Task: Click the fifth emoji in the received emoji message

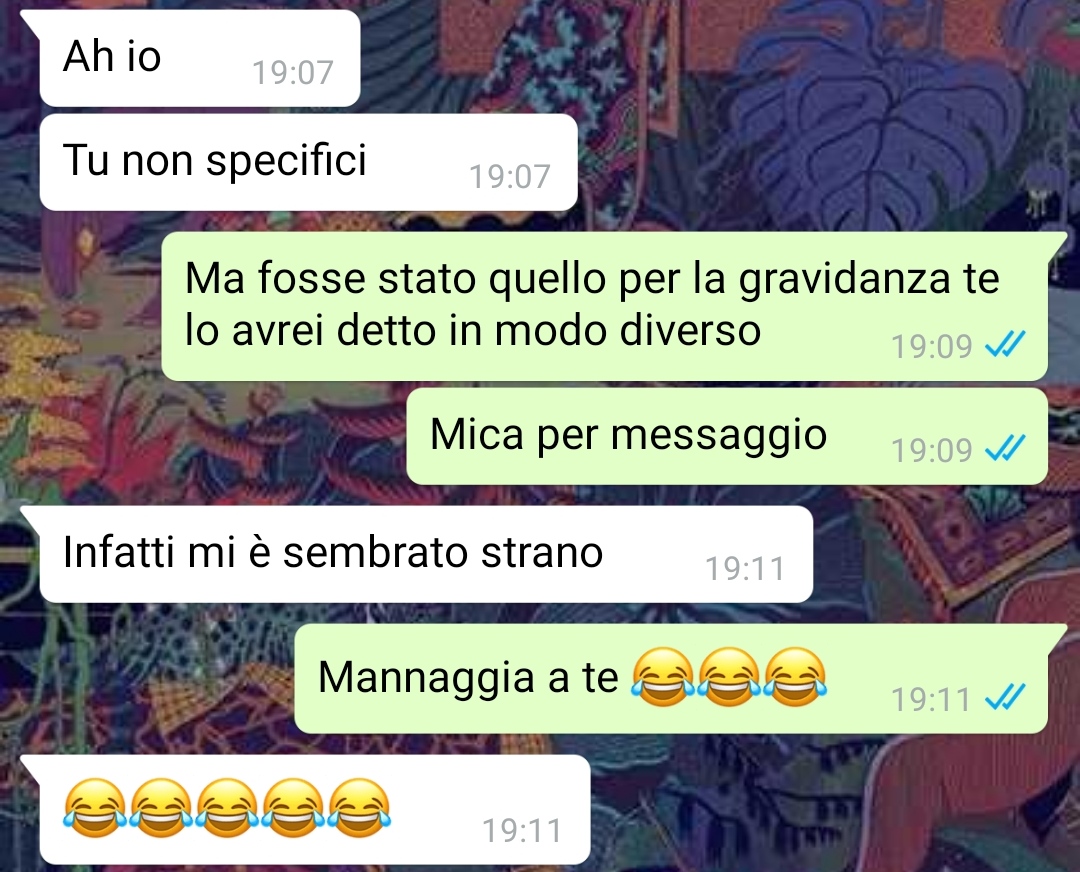Action: [x=360, y=808]
